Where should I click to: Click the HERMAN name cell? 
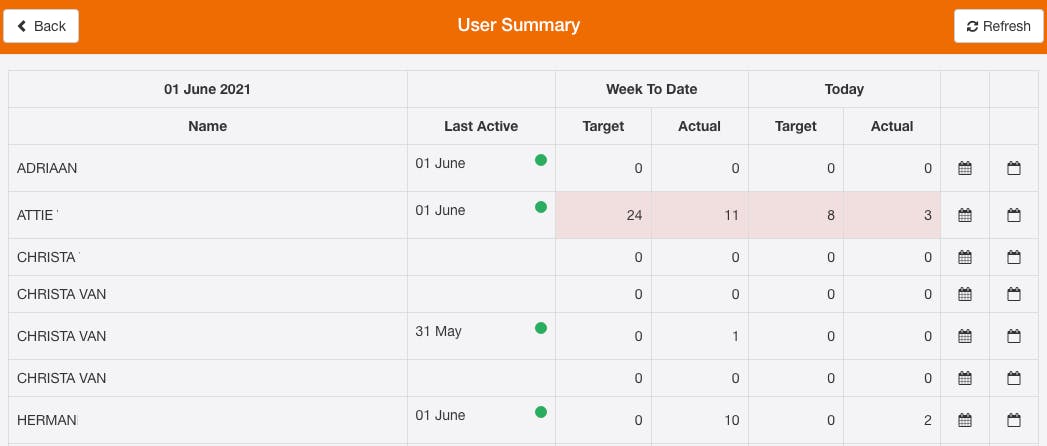click(x=47, y=420)
